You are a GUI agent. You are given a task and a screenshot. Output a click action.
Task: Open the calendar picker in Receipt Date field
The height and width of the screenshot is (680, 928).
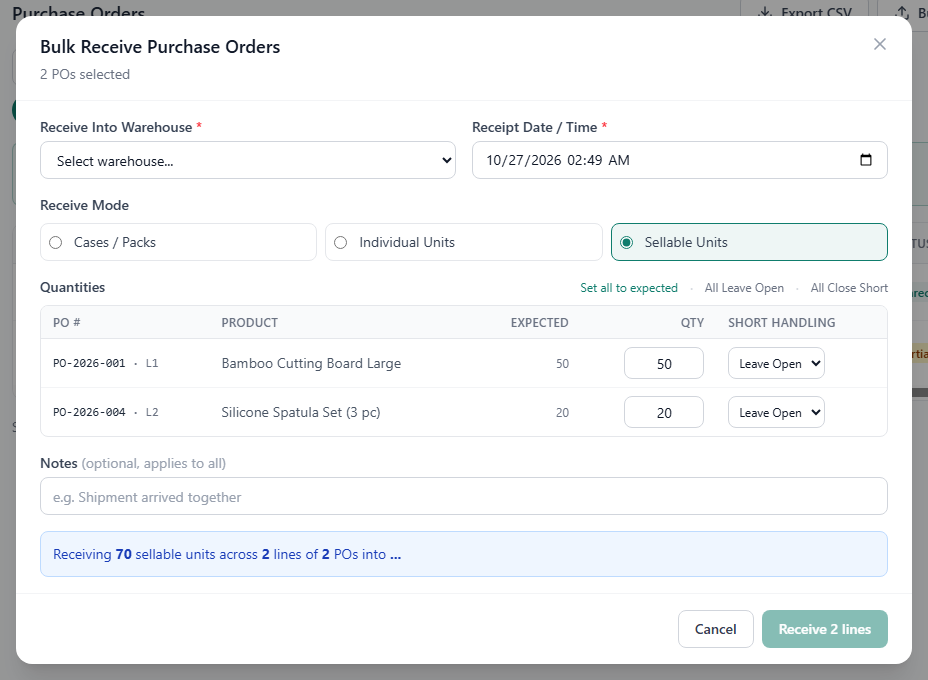click(x=865, y=160)
